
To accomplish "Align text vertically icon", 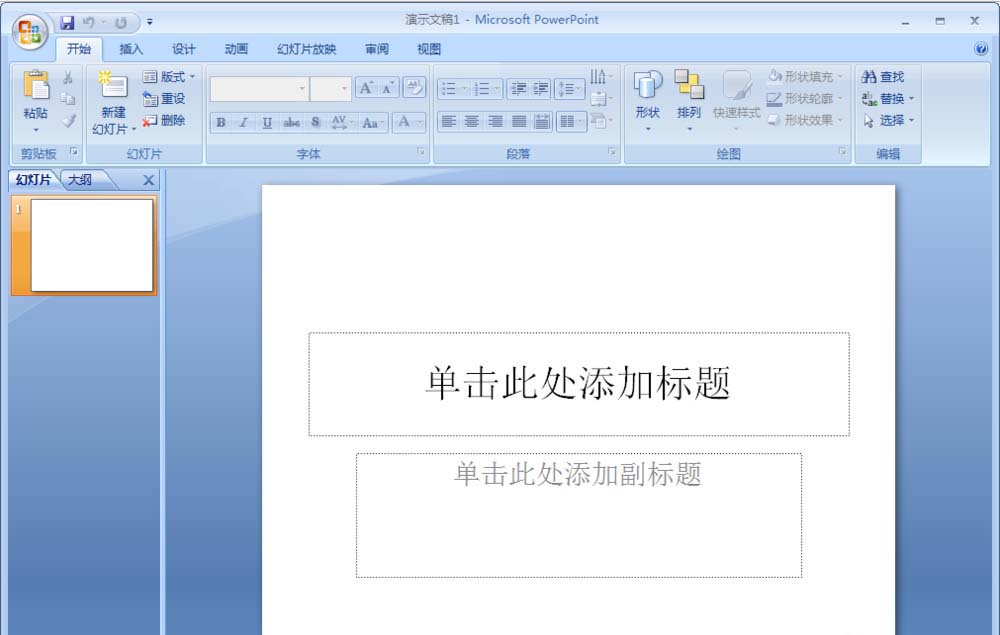I will coord(601,99).
